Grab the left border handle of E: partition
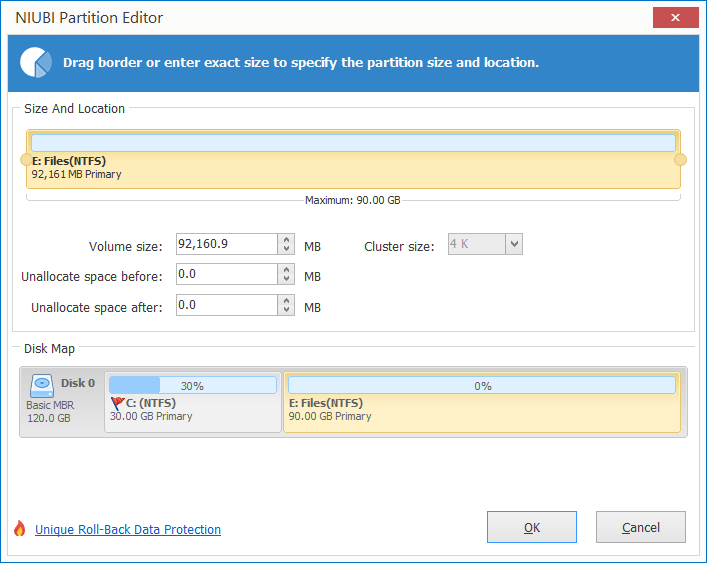 (x=26, y=160)
